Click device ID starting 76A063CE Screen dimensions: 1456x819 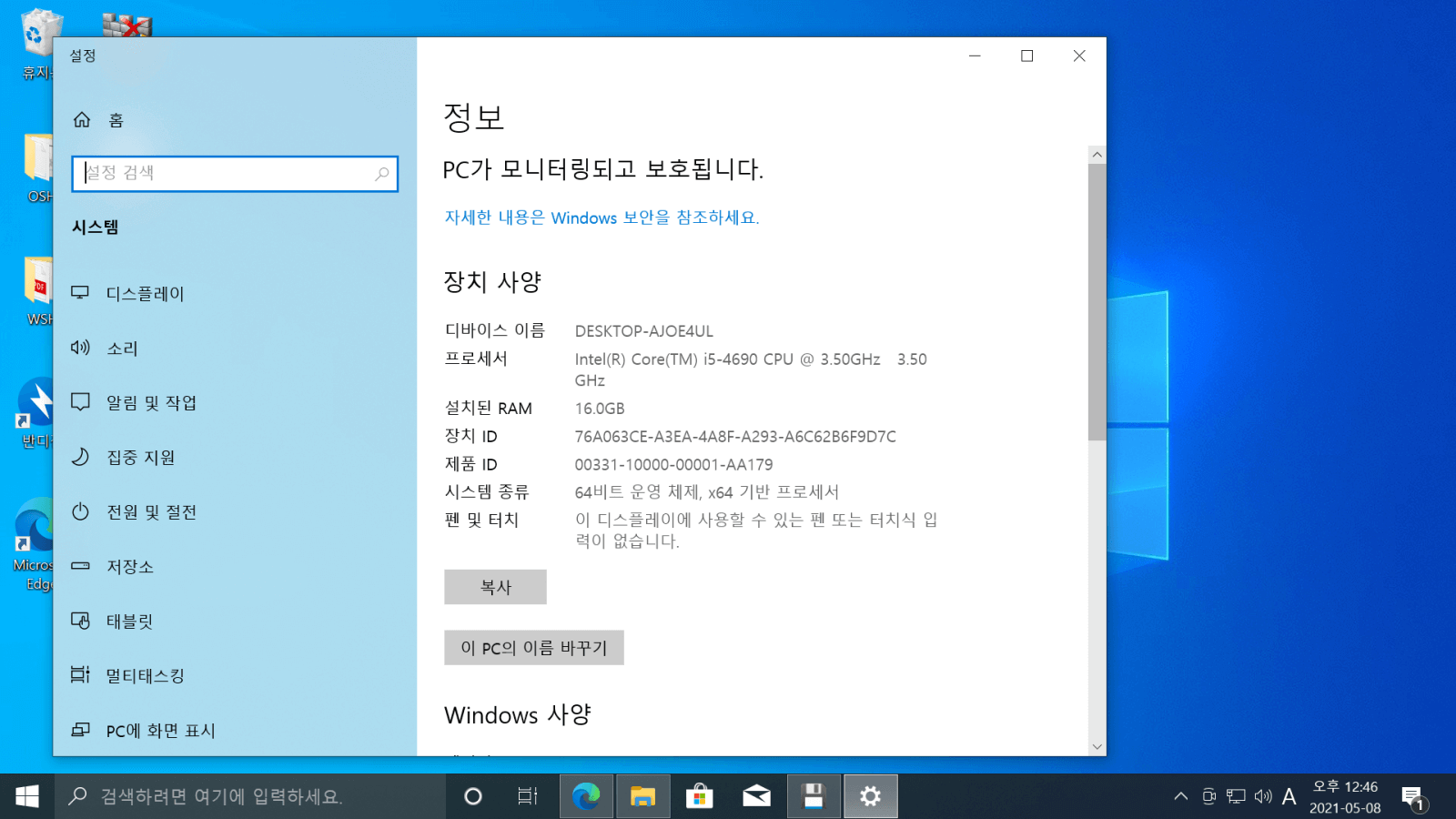click(735, 437)
